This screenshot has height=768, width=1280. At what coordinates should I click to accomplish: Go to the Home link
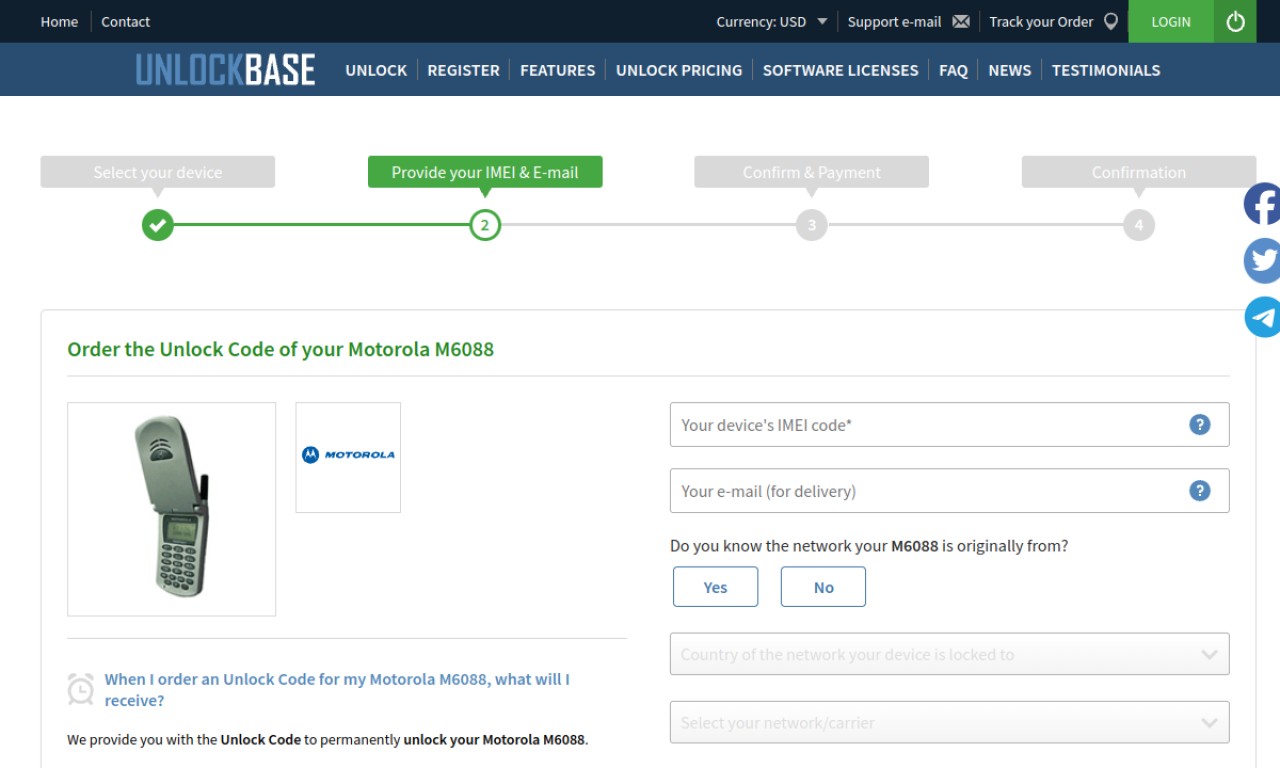[59, 22]
